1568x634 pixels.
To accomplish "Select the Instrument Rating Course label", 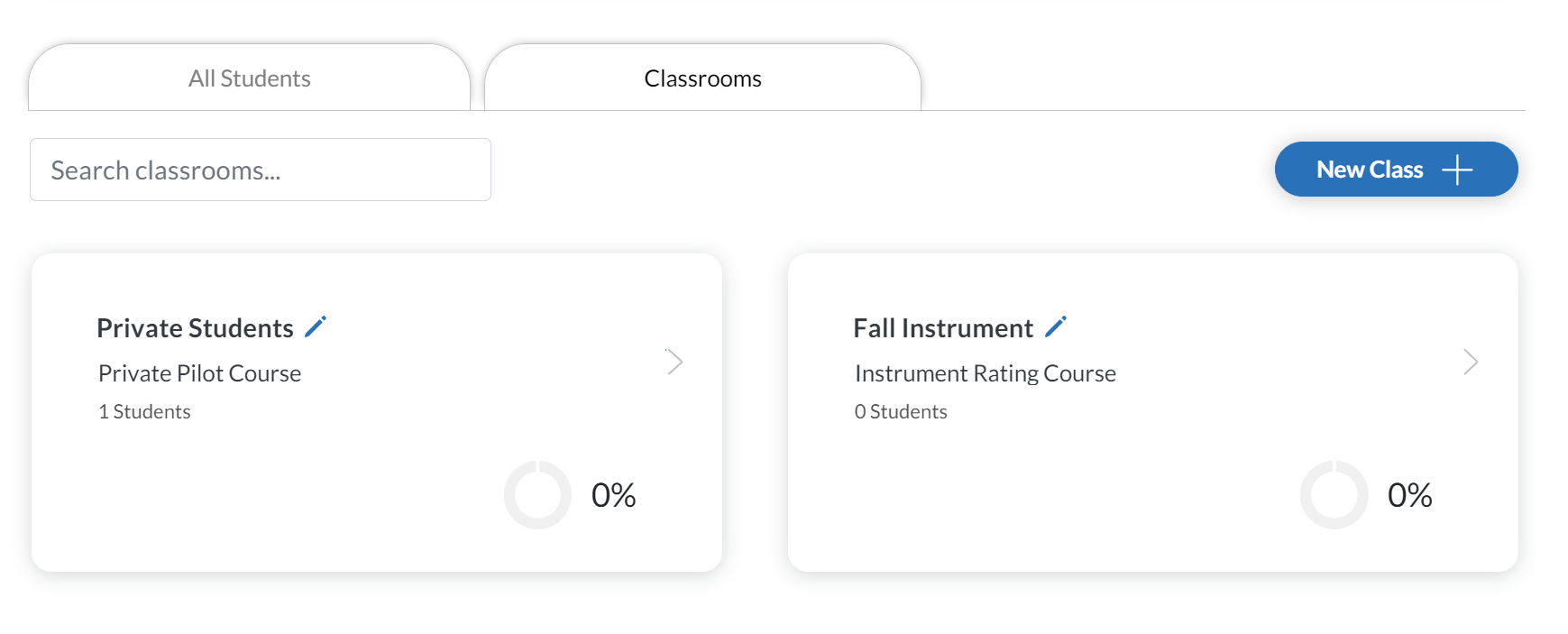I will click(985, 373).
